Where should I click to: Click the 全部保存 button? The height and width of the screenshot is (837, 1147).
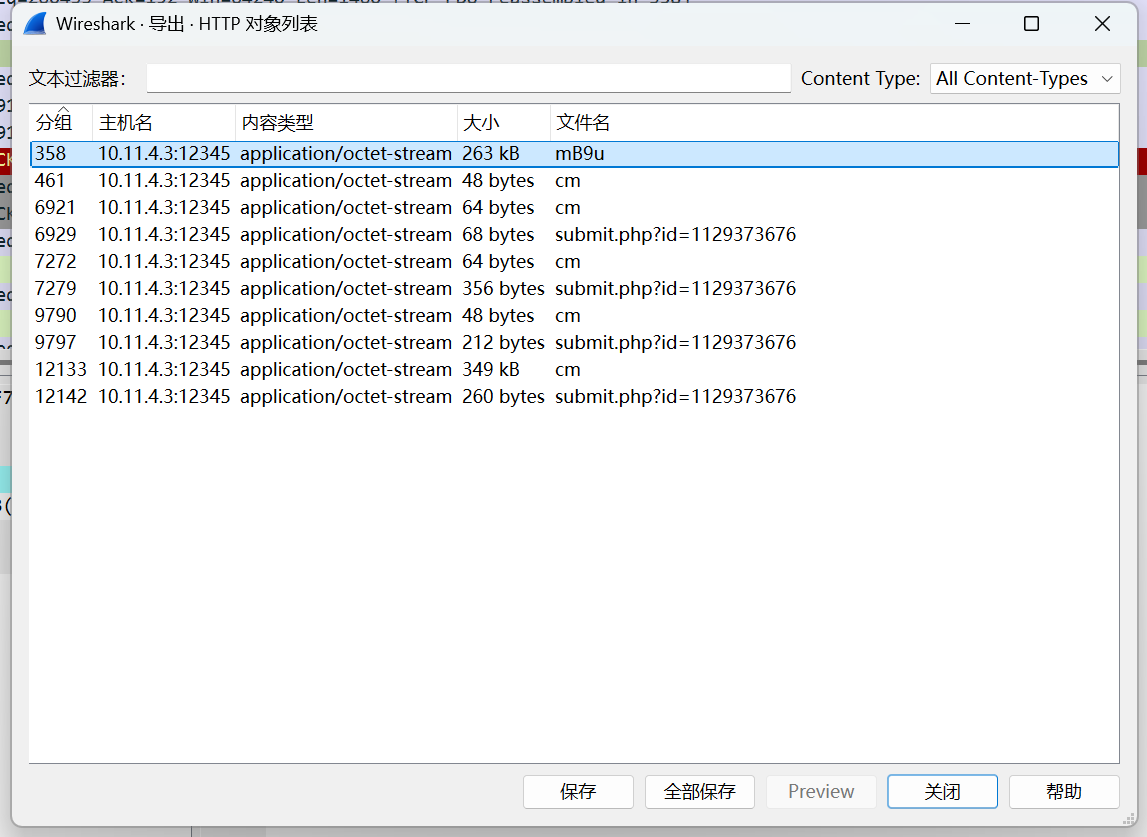point(700,792)
